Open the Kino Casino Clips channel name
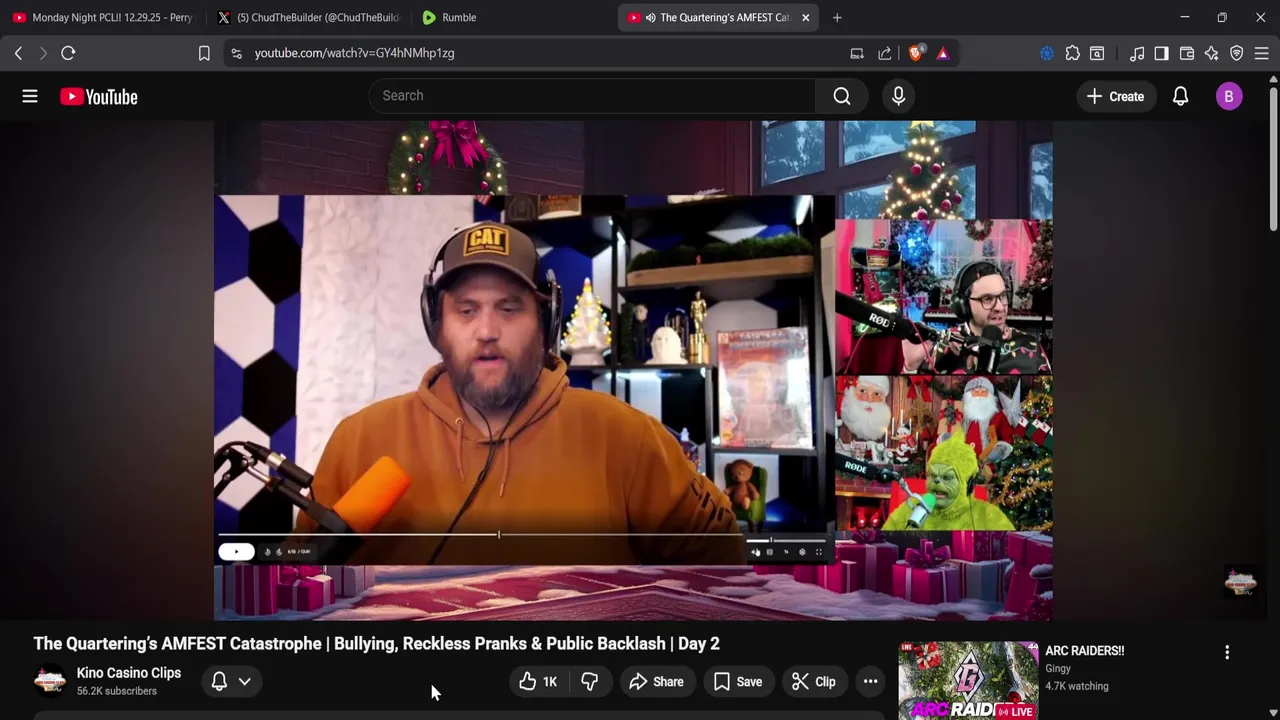 click(x=129, y=673)
